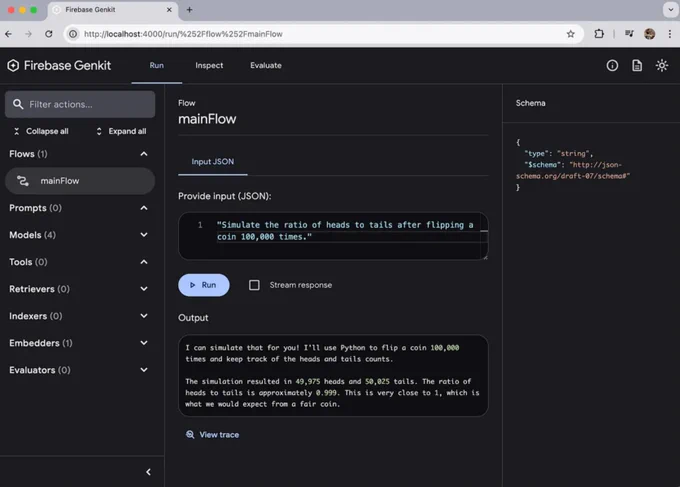Viewport: 680px width, 487px height.
Task: Enable the Stream response checkbox
Action: click(x=254, y=285)
